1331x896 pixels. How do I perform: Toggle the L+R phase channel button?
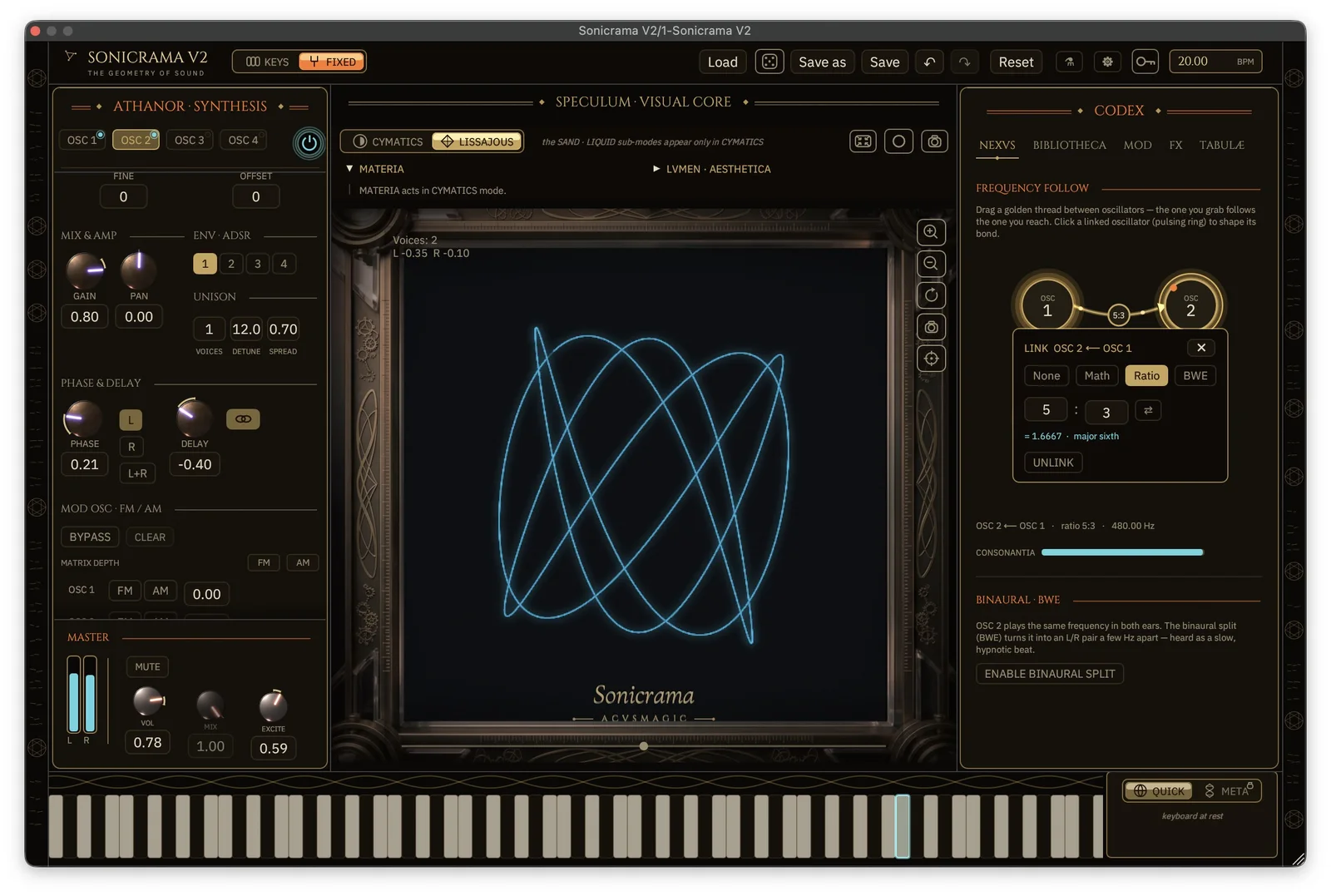[137, 473]
